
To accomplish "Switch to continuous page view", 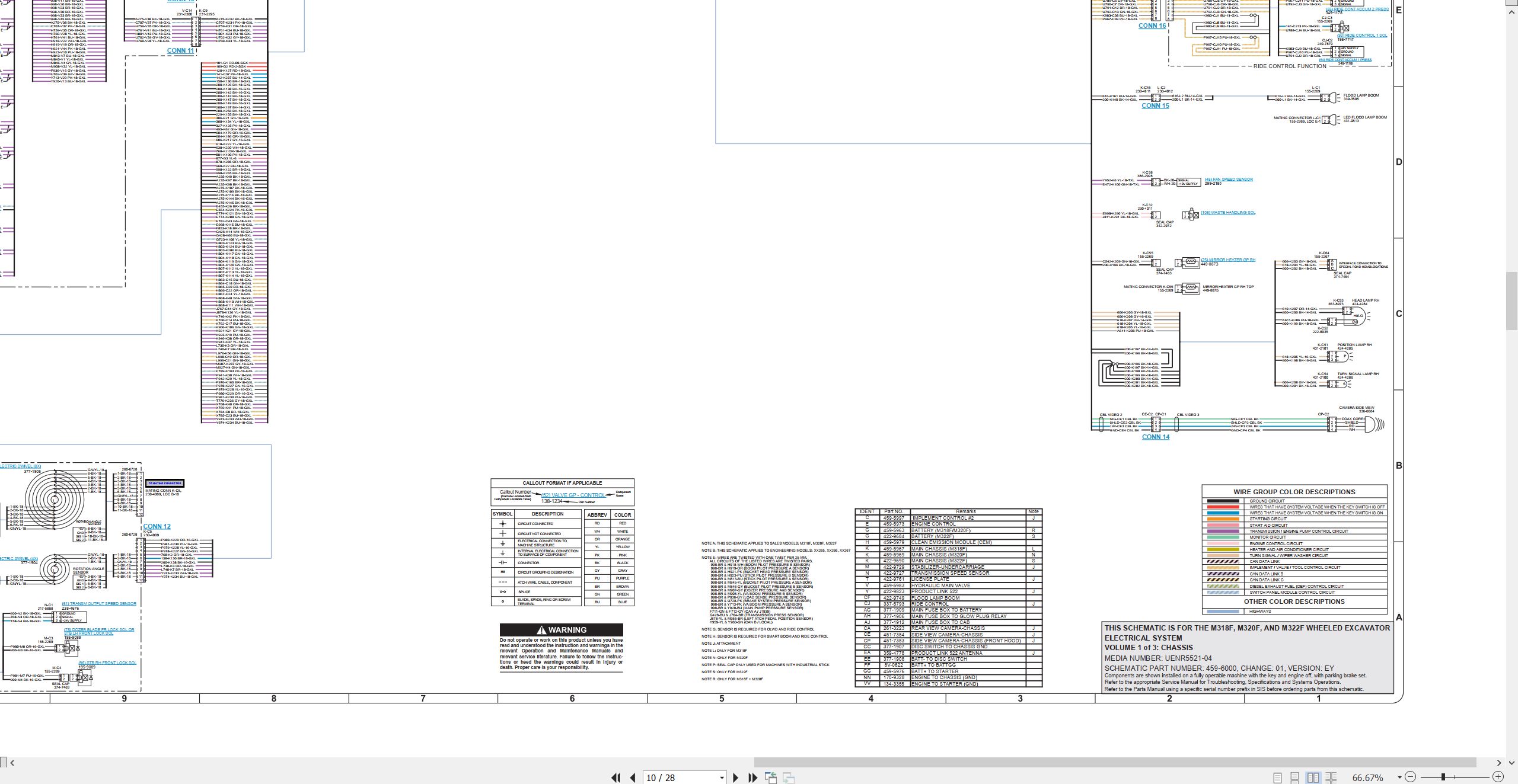I will (1295, 777).
